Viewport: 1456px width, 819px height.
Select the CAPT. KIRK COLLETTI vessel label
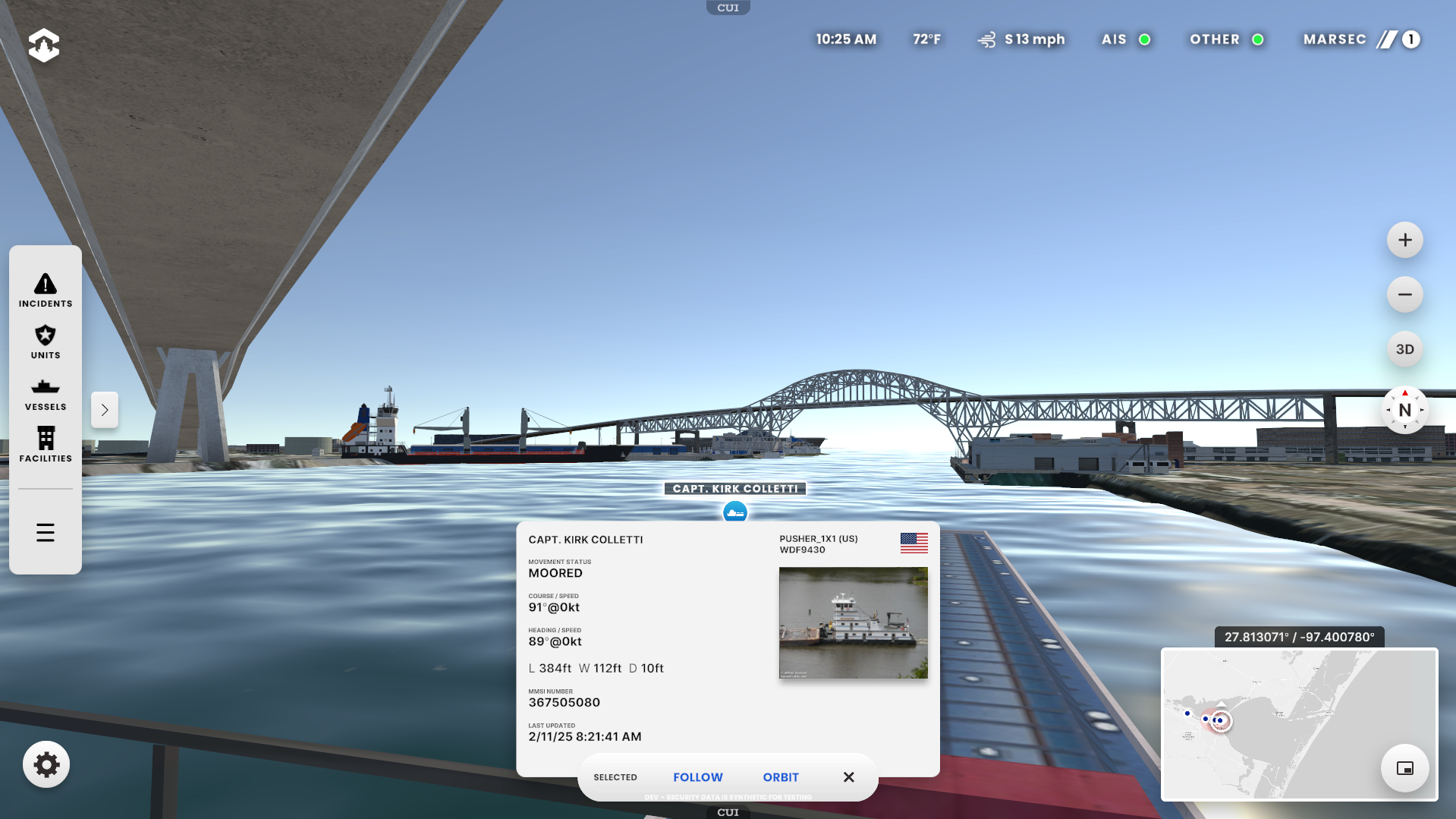734,488
